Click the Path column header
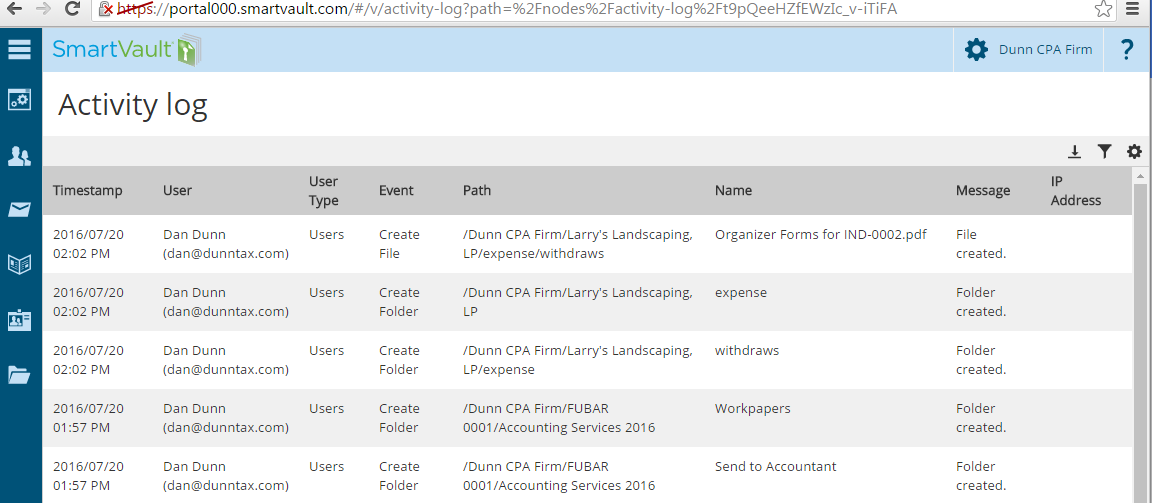 477,190
